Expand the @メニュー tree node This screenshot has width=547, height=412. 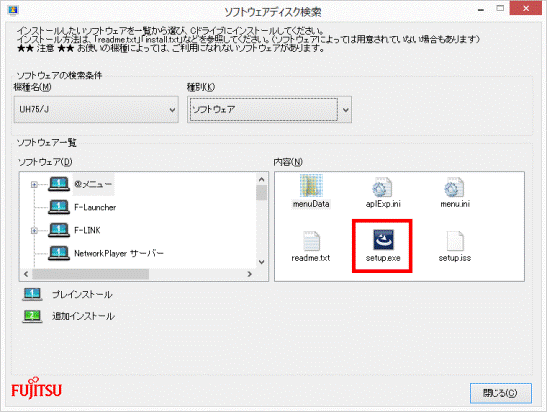click(34, 185)
